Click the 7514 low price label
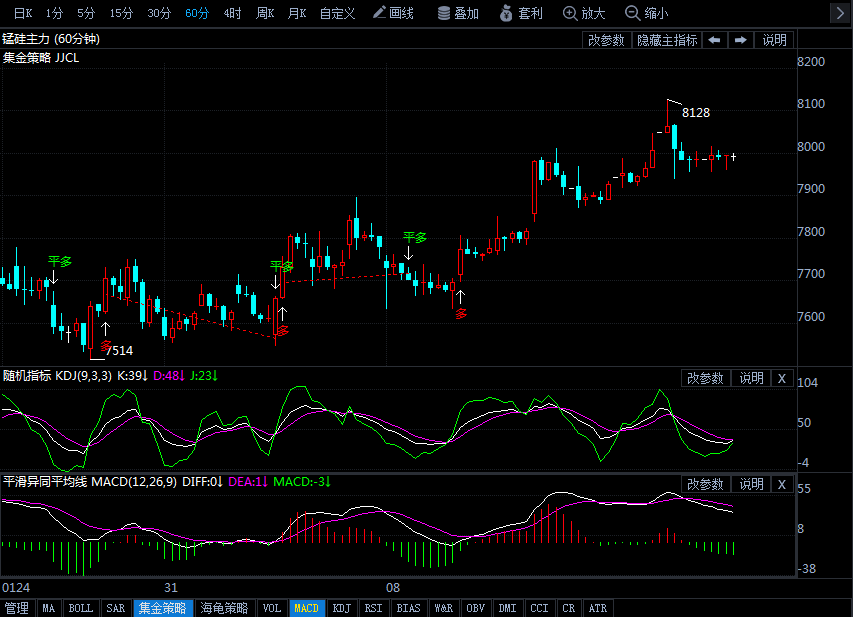Screen dimensions: 853x617 119,350
